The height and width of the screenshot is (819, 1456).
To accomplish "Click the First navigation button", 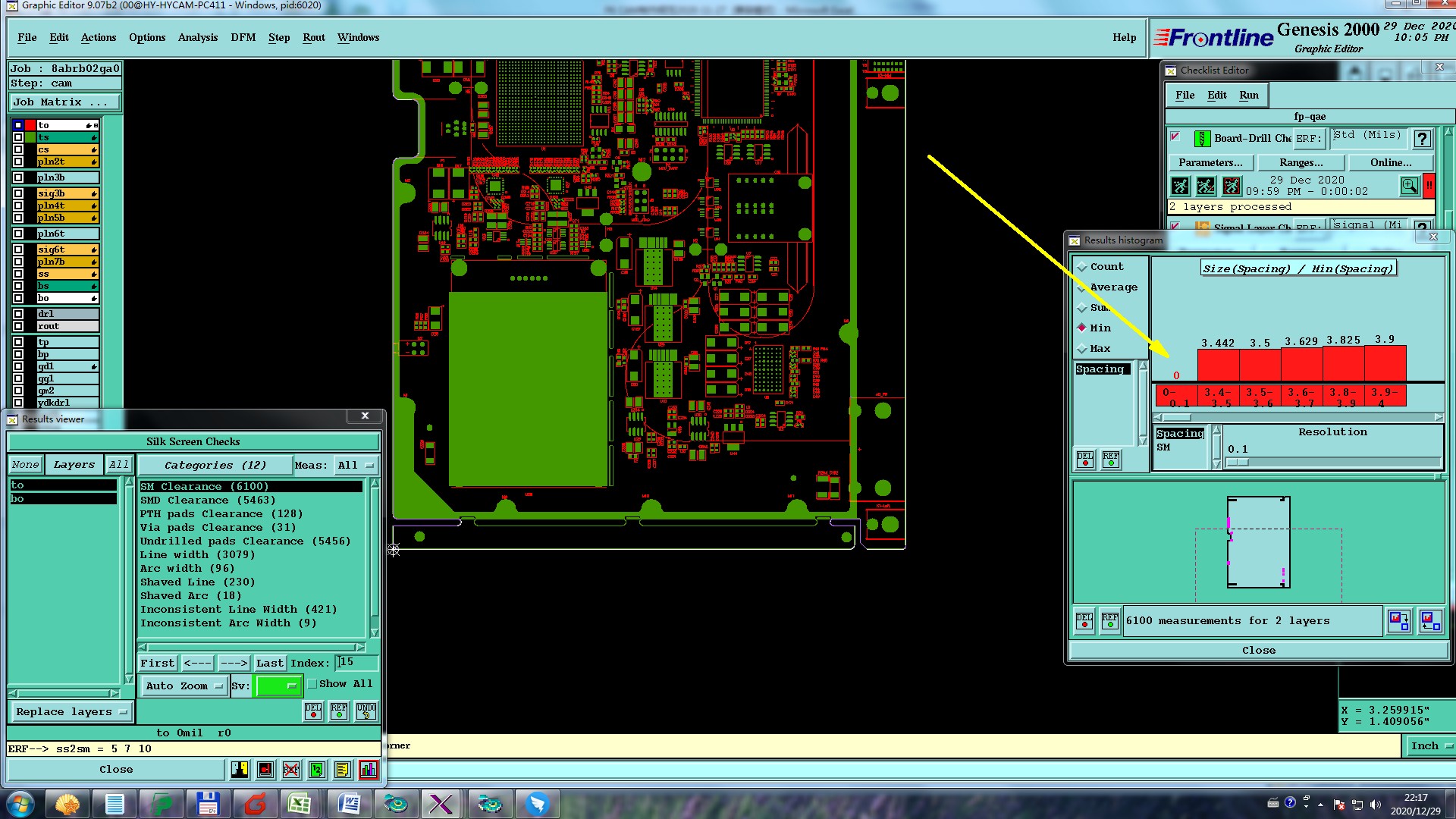I will coord(158,663).
